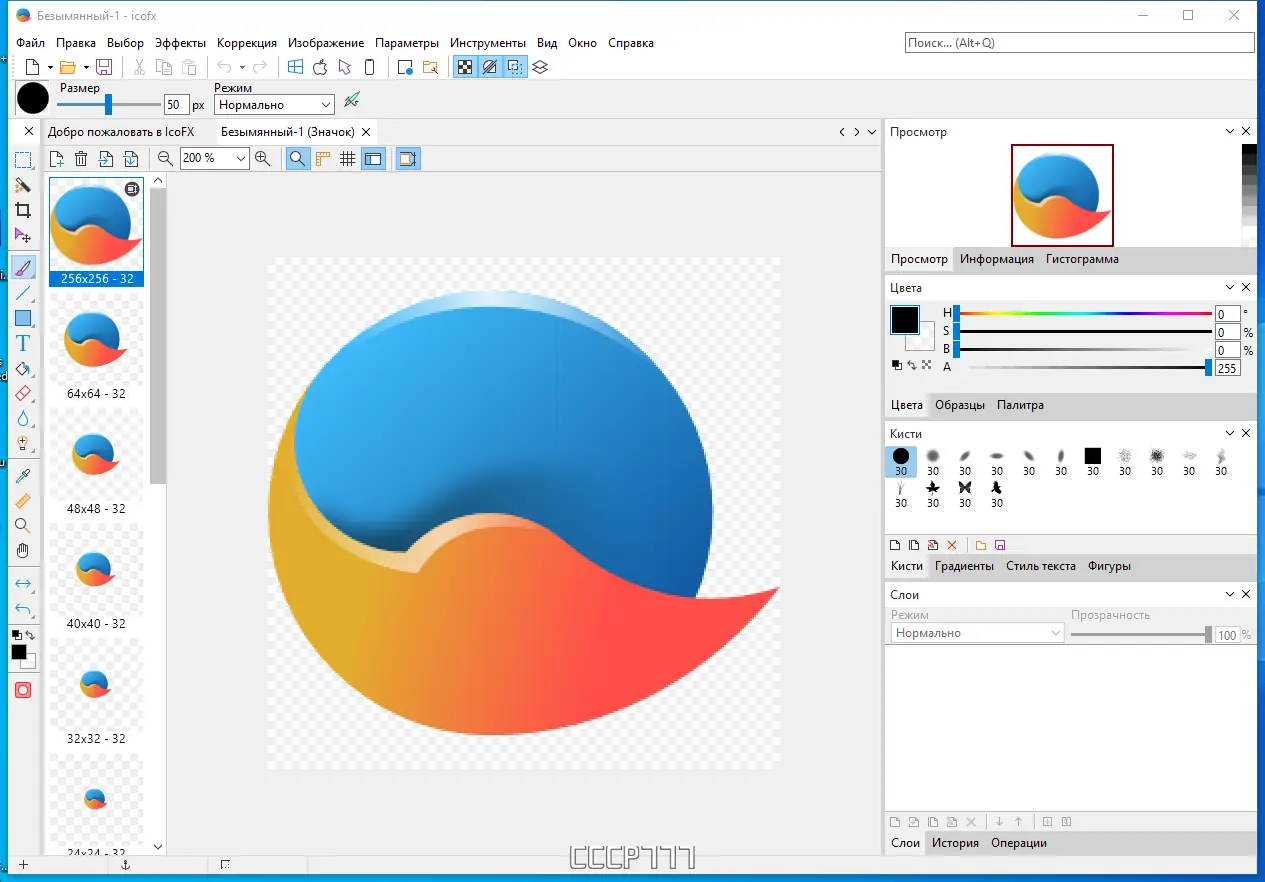1265x882 pixels.
Task: Delete image using the trash icon
Action: click(81, 158)
